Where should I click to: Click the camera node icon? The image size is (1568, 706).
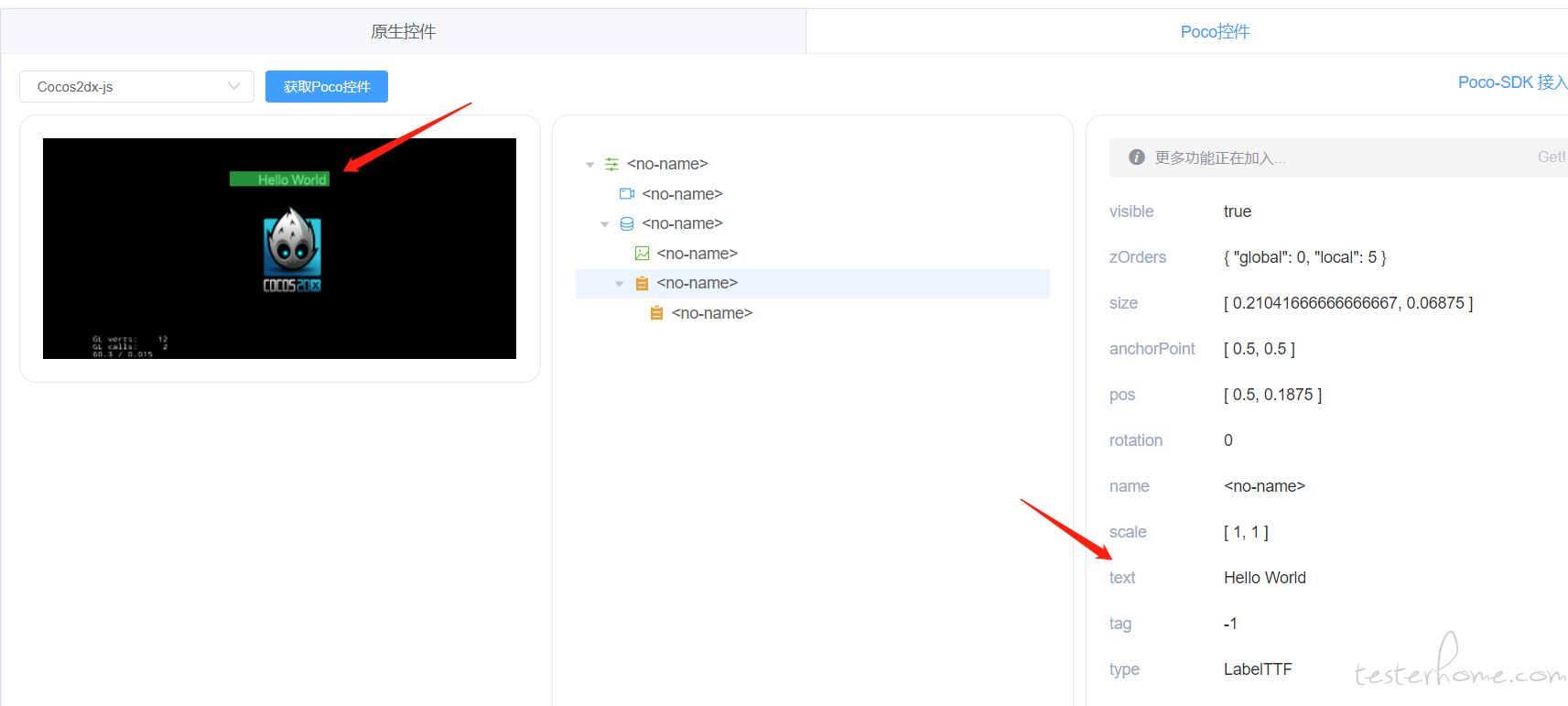point(627,194)
